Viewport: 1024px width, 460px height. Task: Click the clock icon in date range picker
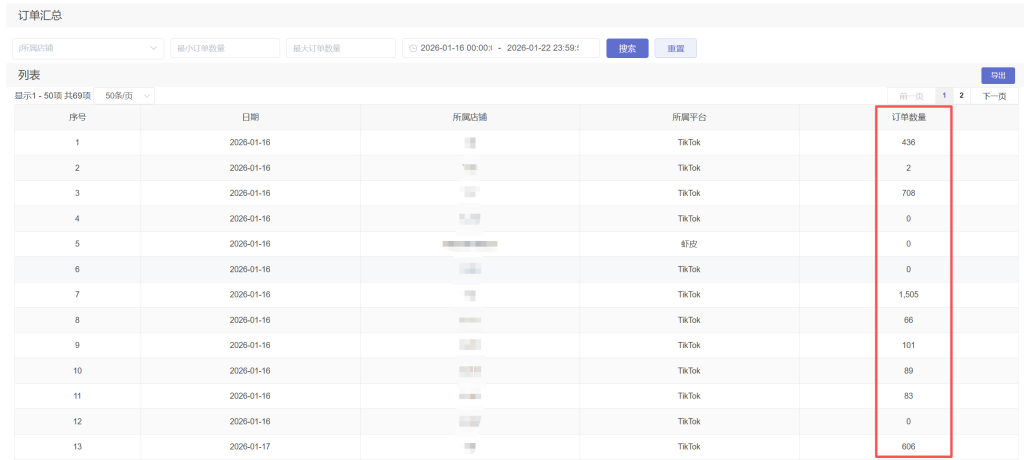[x=413, y=48]
